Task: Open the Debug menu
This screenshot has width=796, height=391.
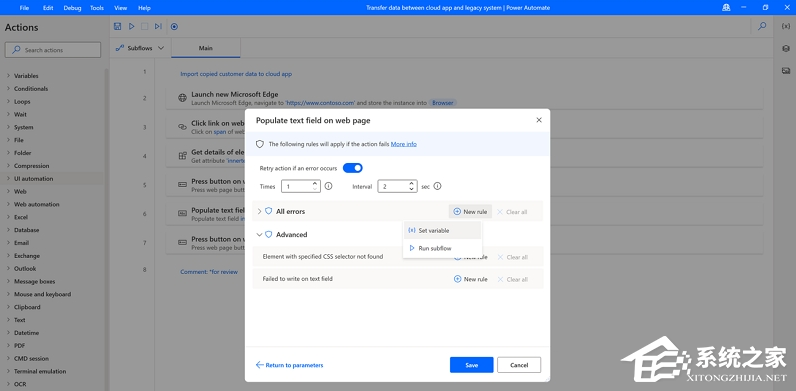Action: coord(72,8)
